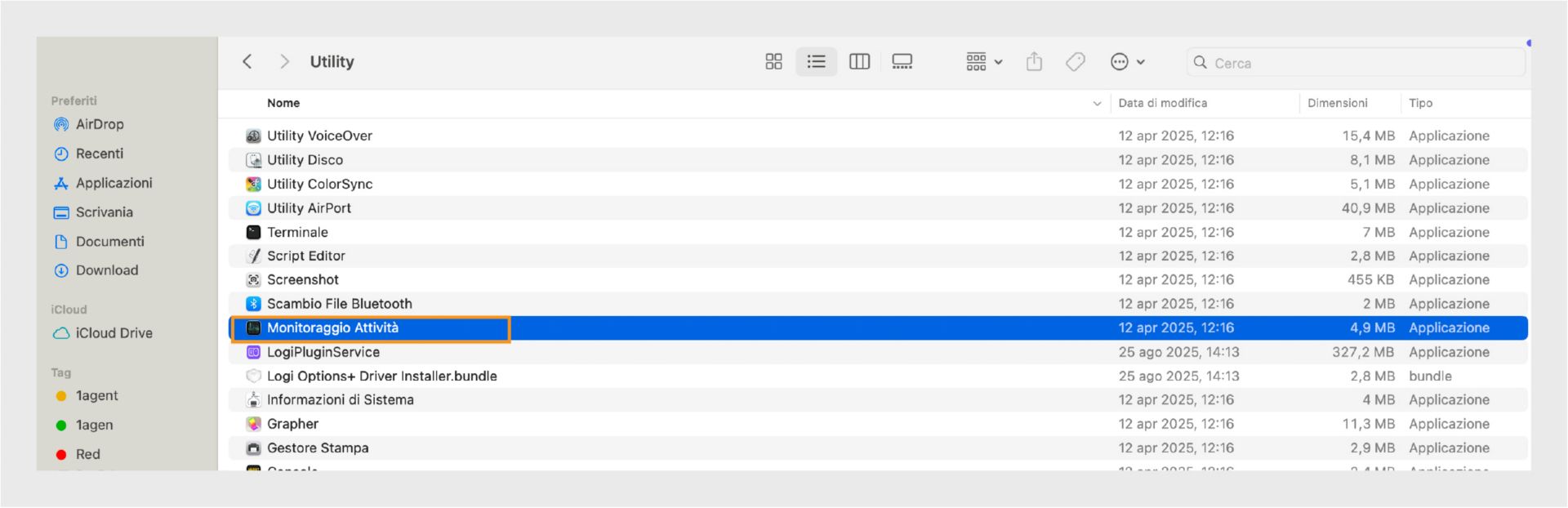Click the Tag icon in toolbar
The width and height of the screenshot is (1568, 508).
coord(1076,62)
